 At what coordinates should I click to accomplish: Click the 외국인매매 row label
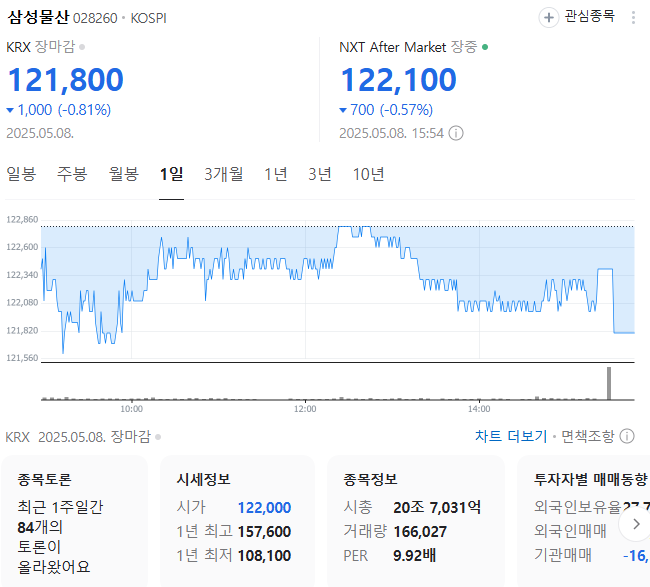[x=570, y=531]
